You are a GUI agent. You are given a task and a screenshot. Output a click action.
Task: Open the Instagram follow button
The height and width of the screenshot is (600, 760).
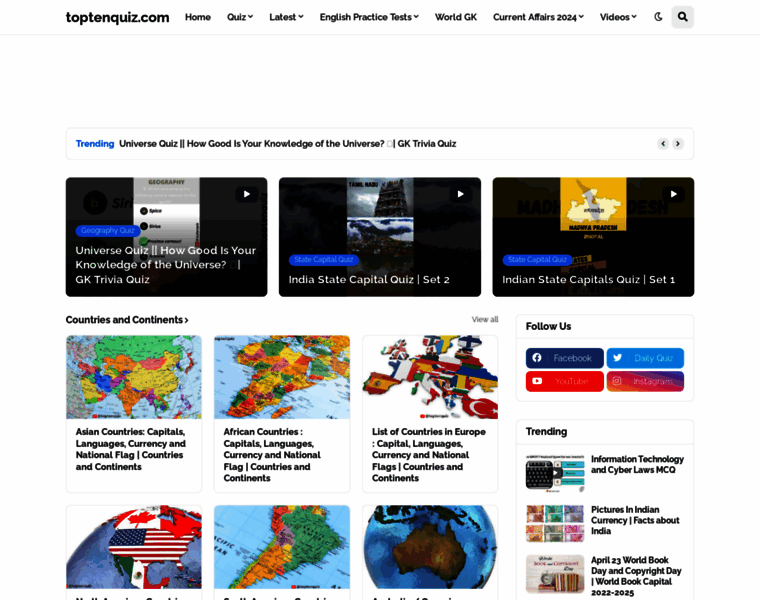(x=645, y=381)
